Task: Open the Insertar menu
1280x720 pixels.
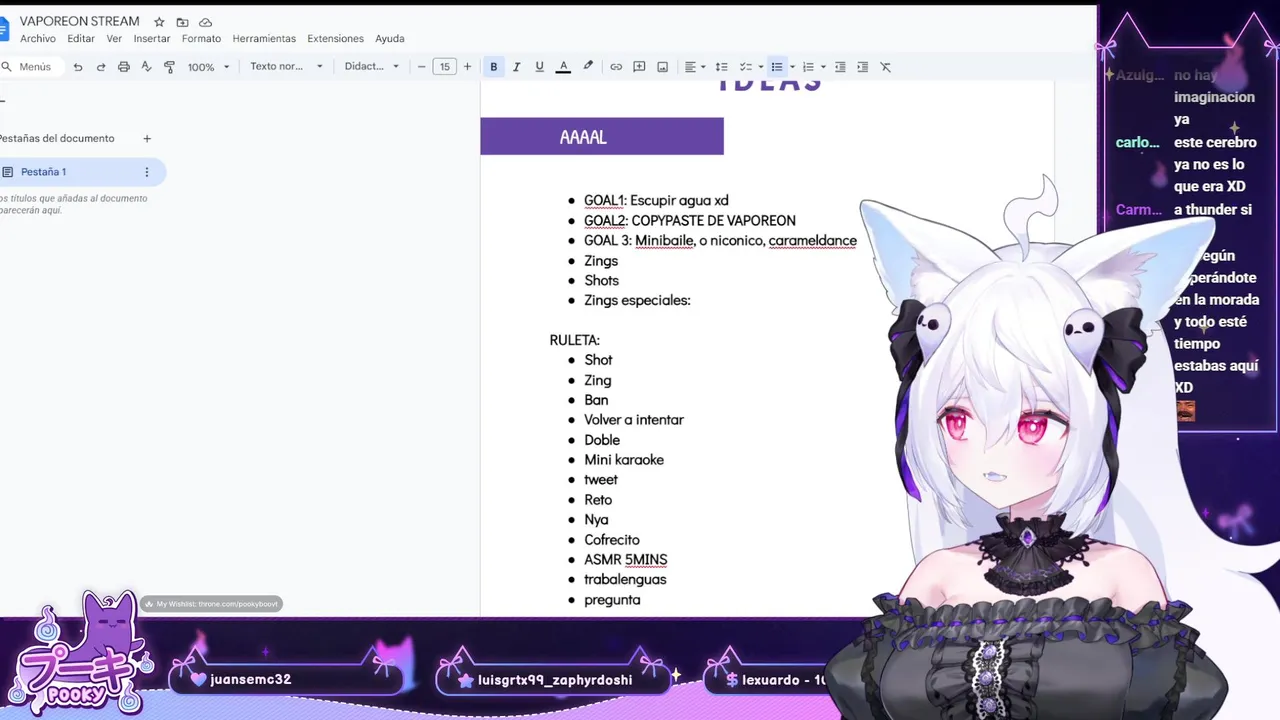Action: 152,39
